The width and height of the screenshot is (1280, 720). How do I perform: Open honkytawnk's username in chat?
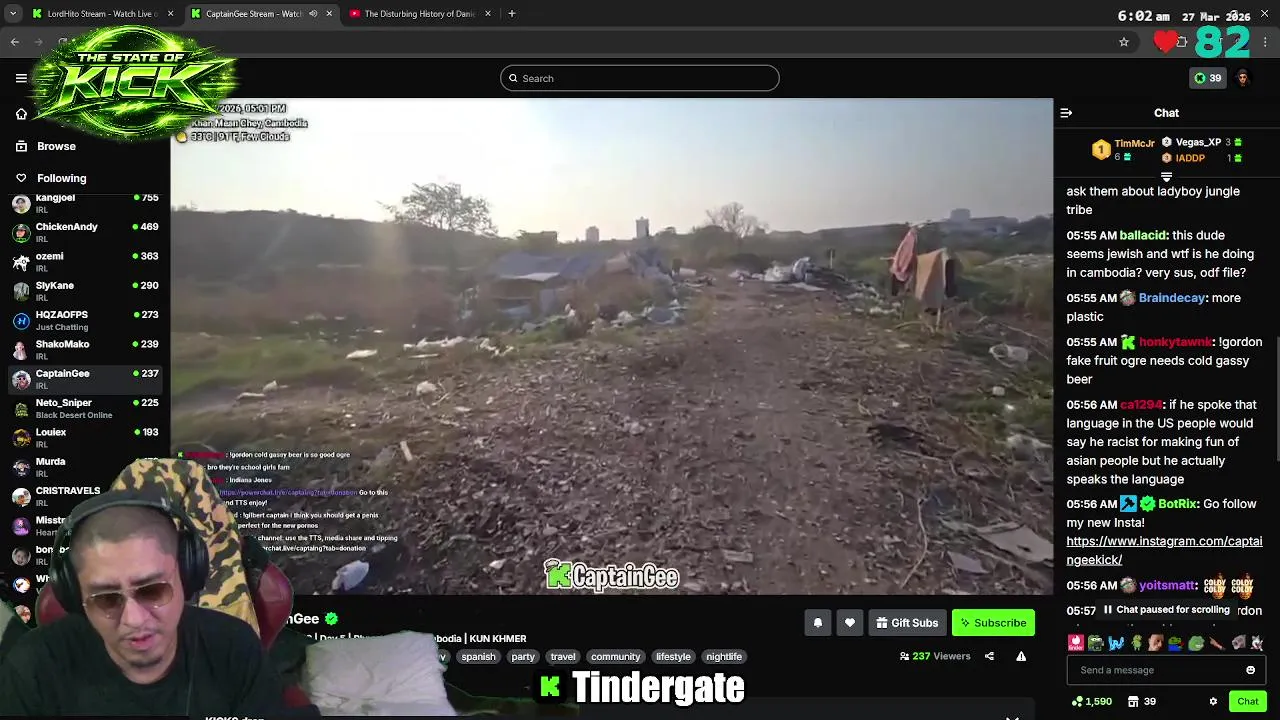tap(1175, 342)
